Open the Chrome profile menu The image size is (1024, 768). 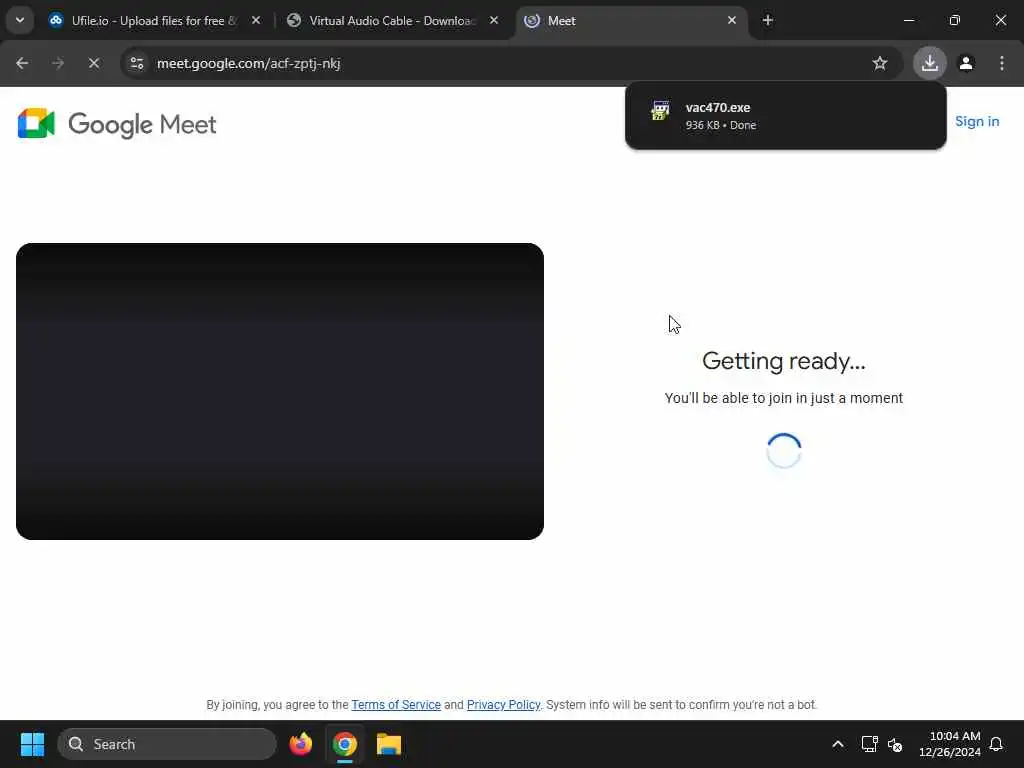966,63
